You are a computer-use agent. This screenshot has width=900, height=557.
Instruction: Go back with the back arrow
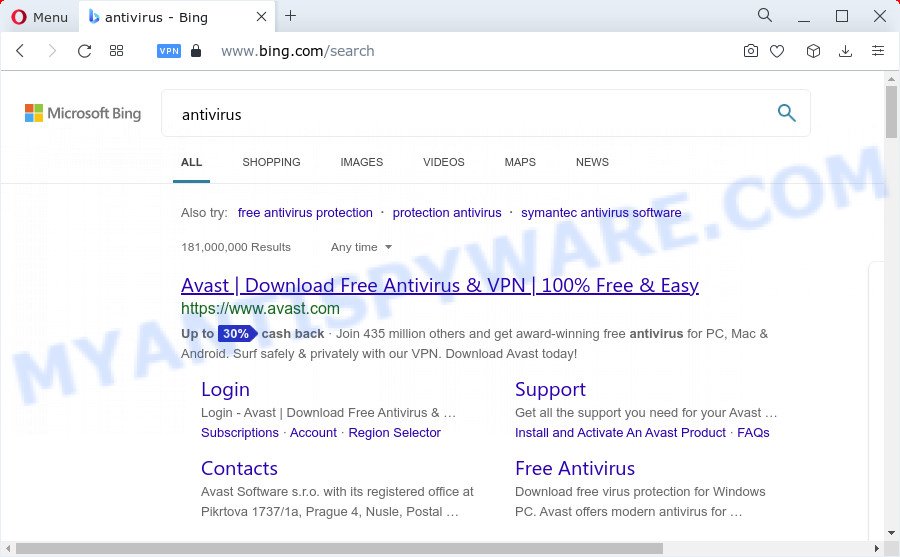click(20, 51)
